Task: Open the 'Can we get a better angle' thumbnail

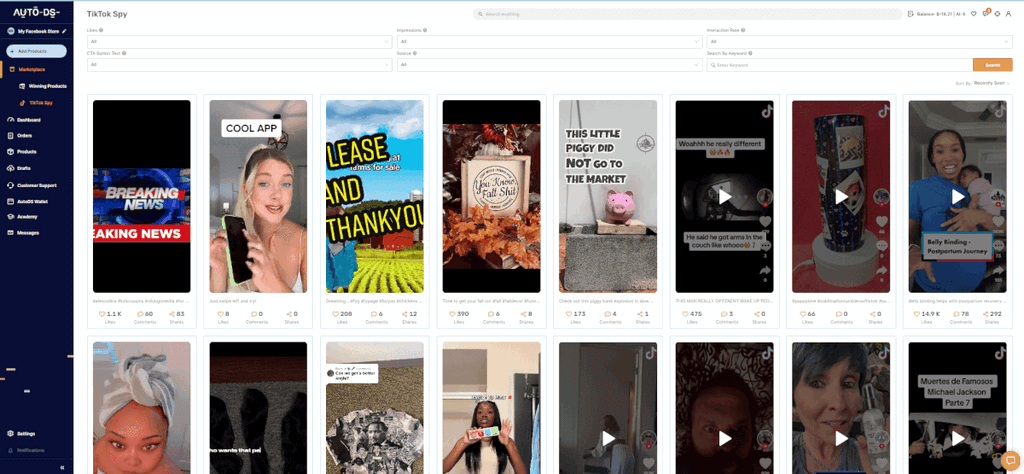Action: (375, 408)
